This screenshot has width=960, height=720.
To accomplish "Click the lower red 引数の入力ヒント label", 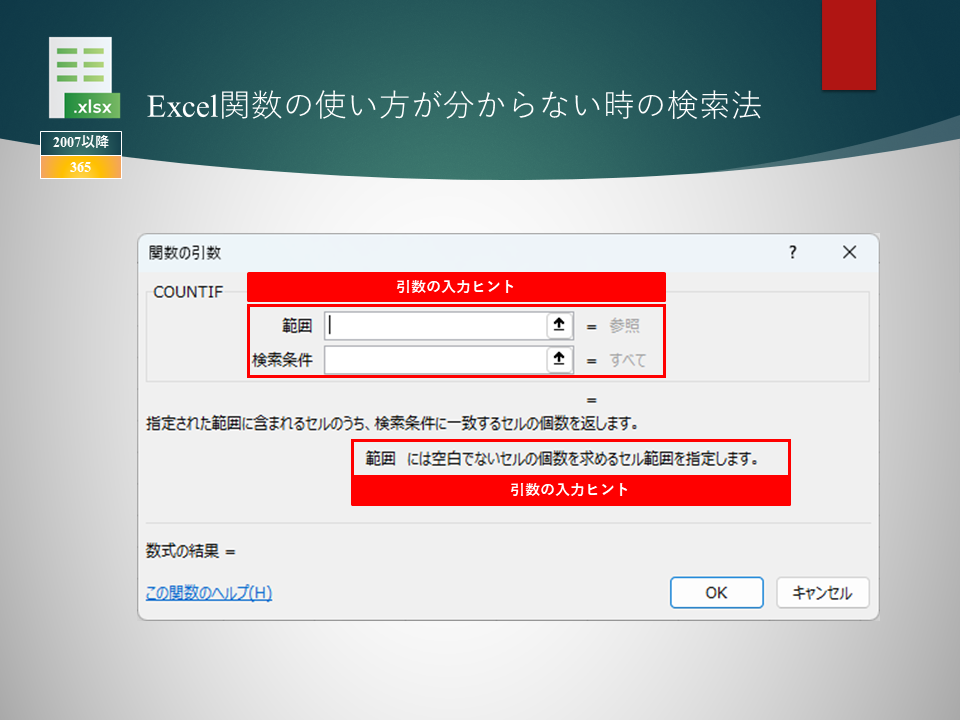I will point(570,490).
